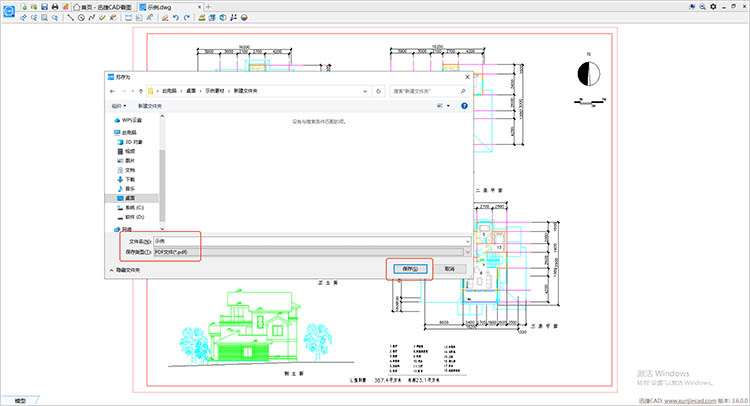Select 视频 videos in the navigation pane
The image size is (750, 406).
[x=126, y=151]
